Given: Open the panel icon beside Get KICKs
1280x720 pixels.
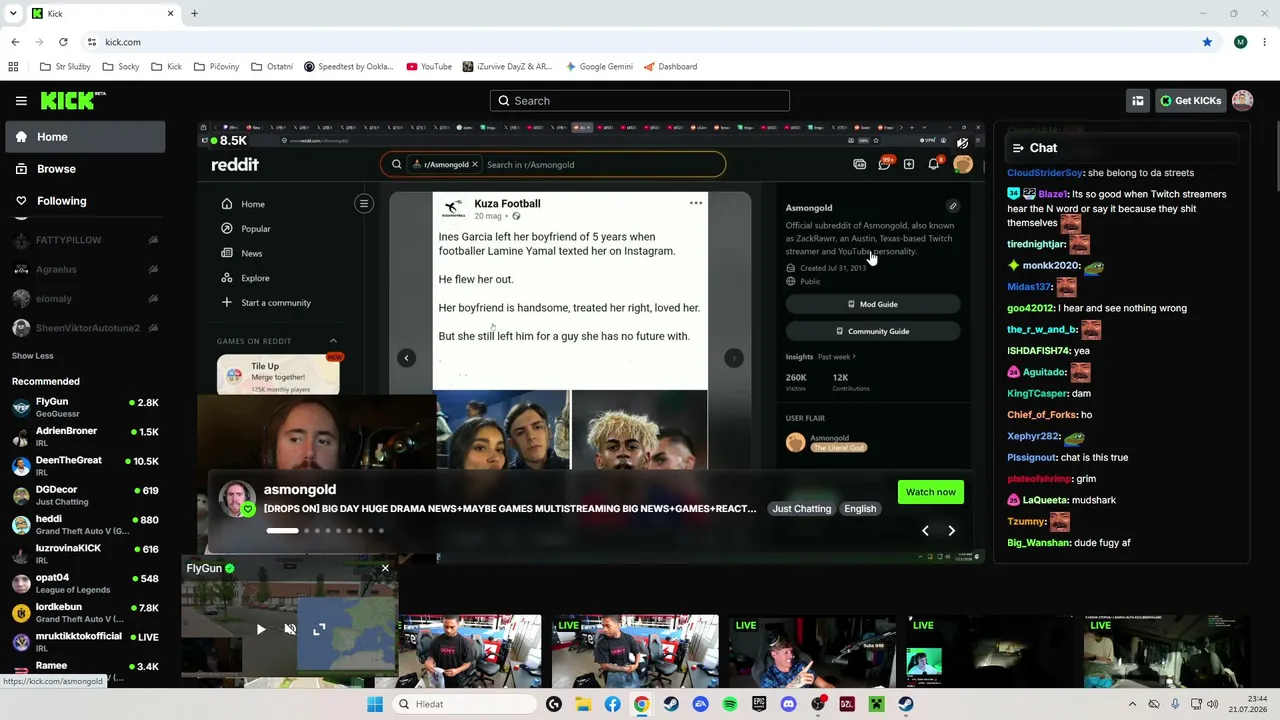Looking at the screenshot, I should (1138, 101).
